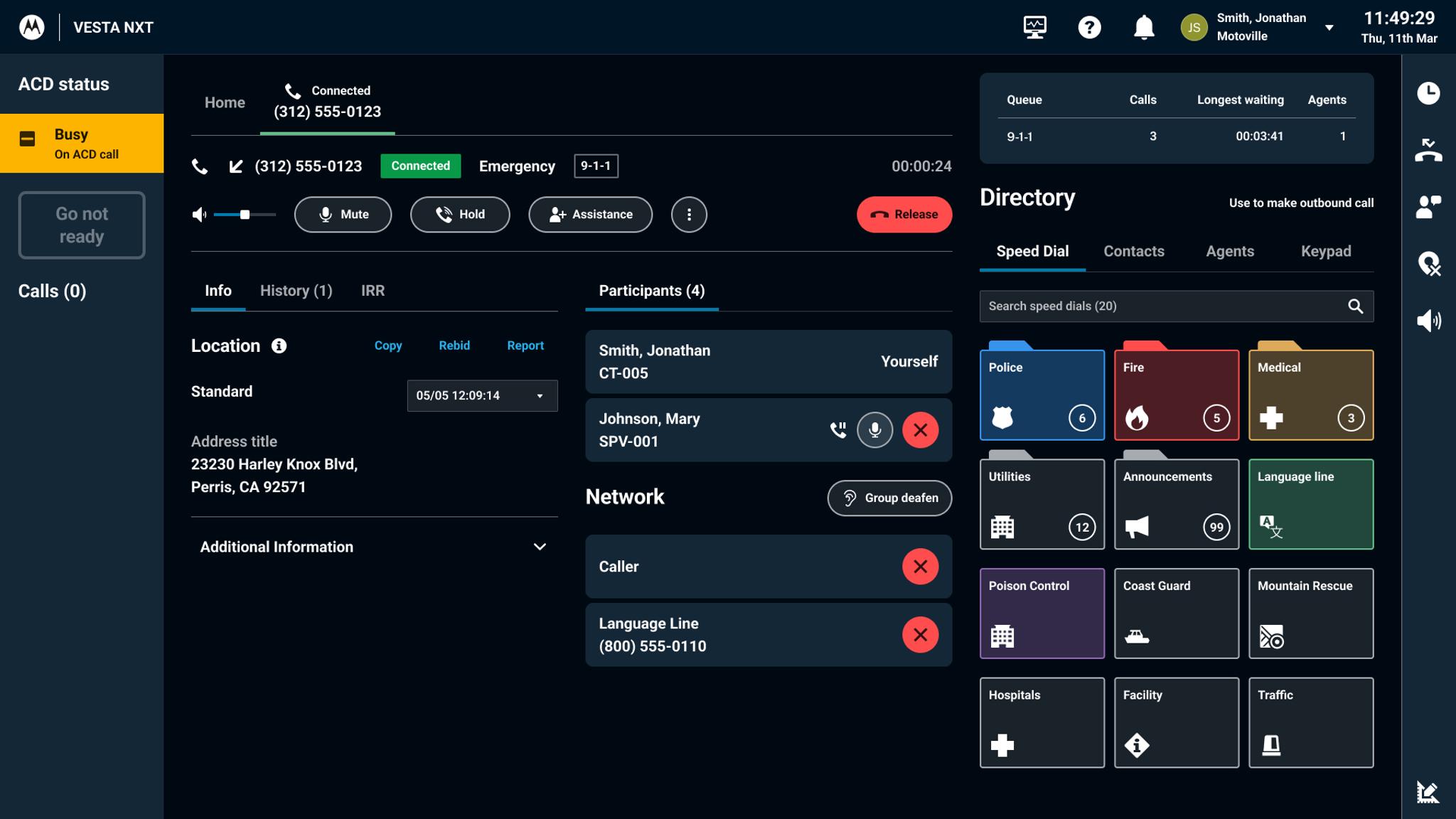The image size is (1456, 819).
Task: Mute the current call
Action: pos(343,214)
